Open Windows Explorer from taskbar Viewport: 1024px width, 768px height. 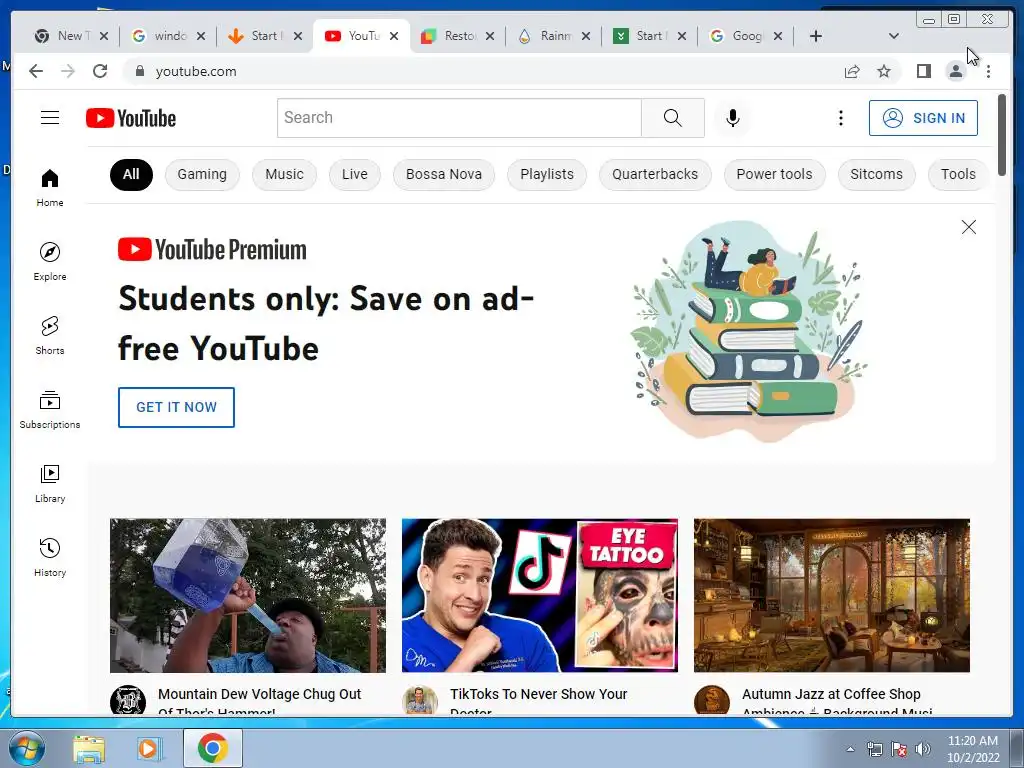tap(89, 749)
